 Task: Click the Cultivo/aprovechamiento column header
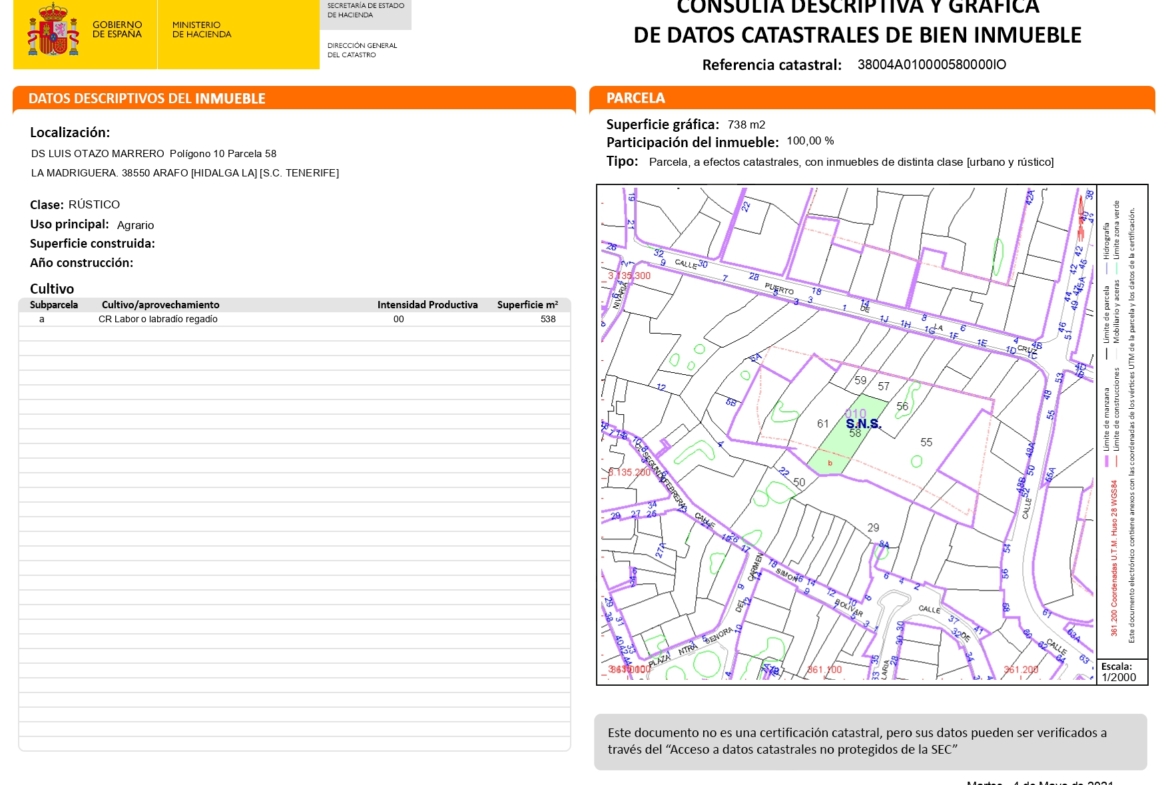pyautogui.click(x=160, y=305)
